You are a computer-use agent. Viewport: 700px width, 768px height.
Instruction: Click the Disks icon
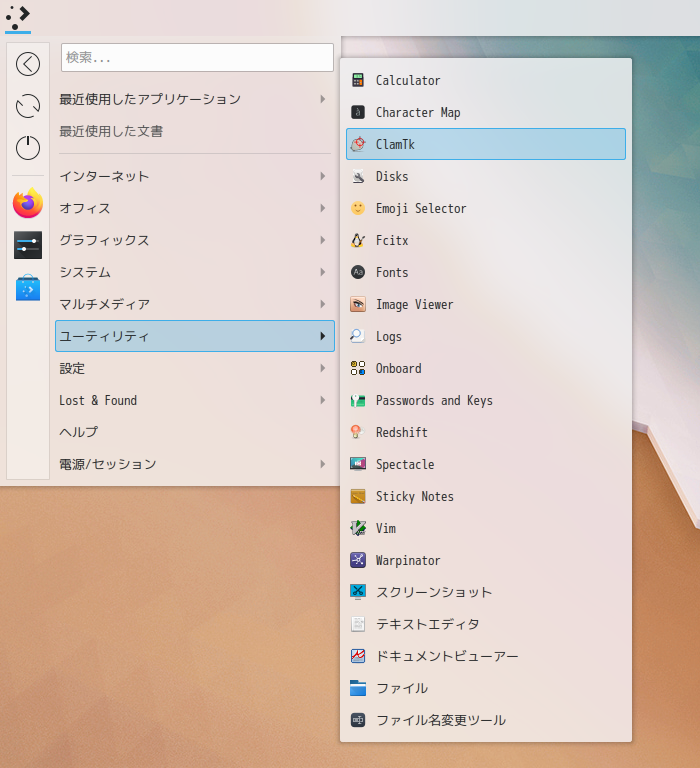click(x=358, y=176)
